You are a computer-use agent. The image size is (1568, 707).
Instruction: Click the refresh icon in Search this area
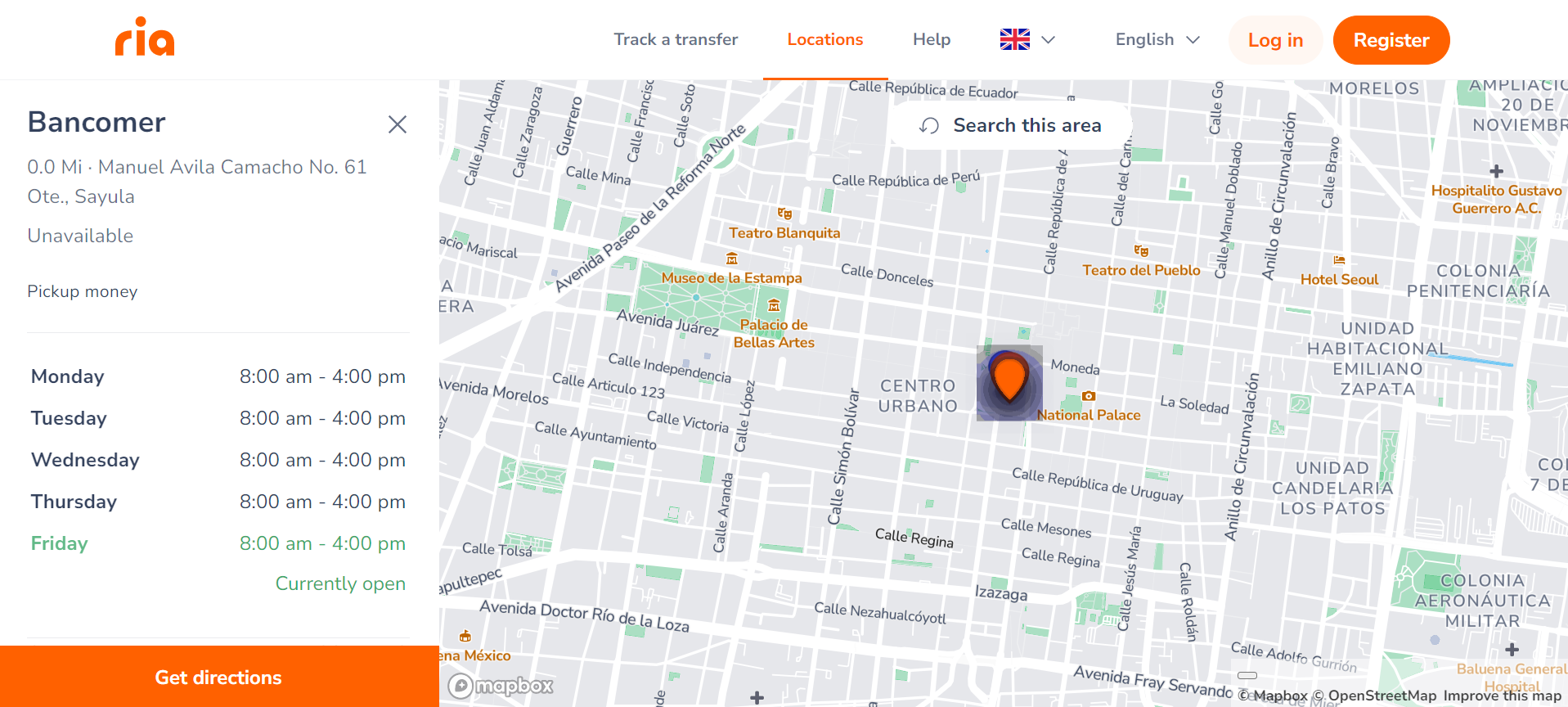(929, 125)
